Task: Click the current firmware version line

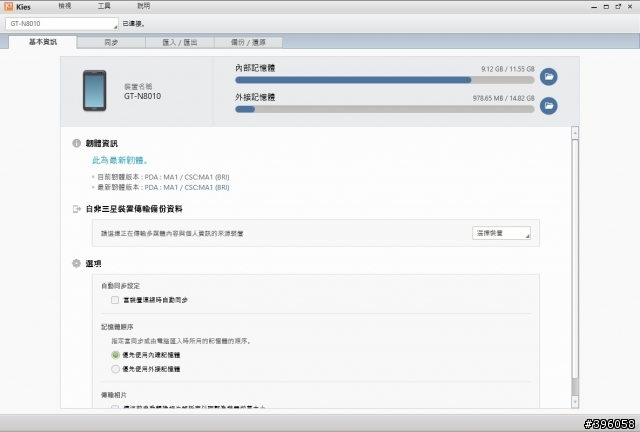Action: pyautogui.click(x=163, y=177)
